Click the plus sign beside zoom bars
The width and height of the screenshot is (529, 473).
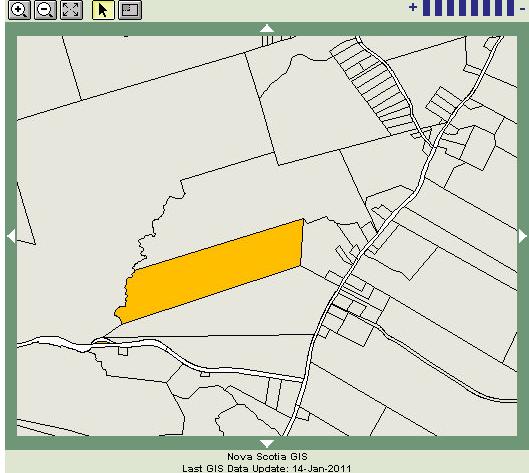[413, 7]
